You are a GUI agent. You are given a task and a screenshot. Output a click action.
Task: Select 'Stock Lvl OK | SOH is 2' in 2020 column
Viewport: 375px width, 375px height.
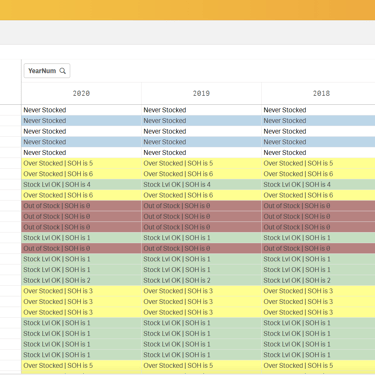[81, 280]
